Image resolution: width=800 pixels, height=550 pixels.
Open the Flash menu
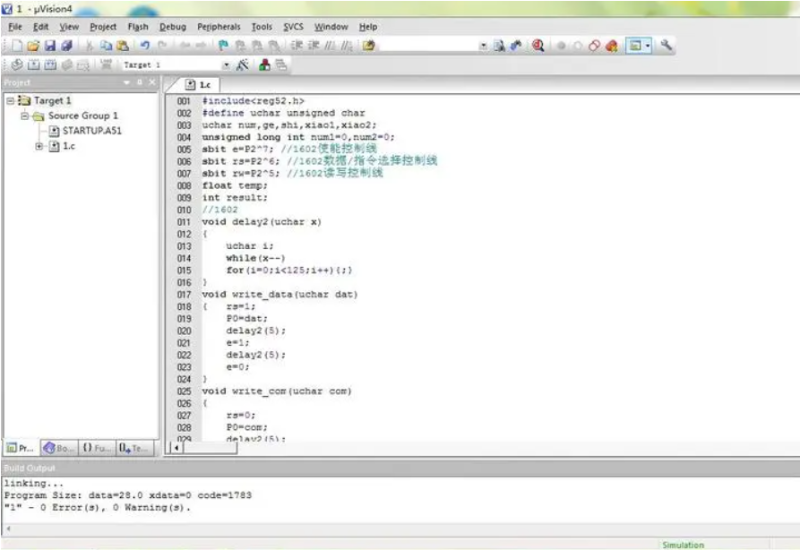[138, 27]
